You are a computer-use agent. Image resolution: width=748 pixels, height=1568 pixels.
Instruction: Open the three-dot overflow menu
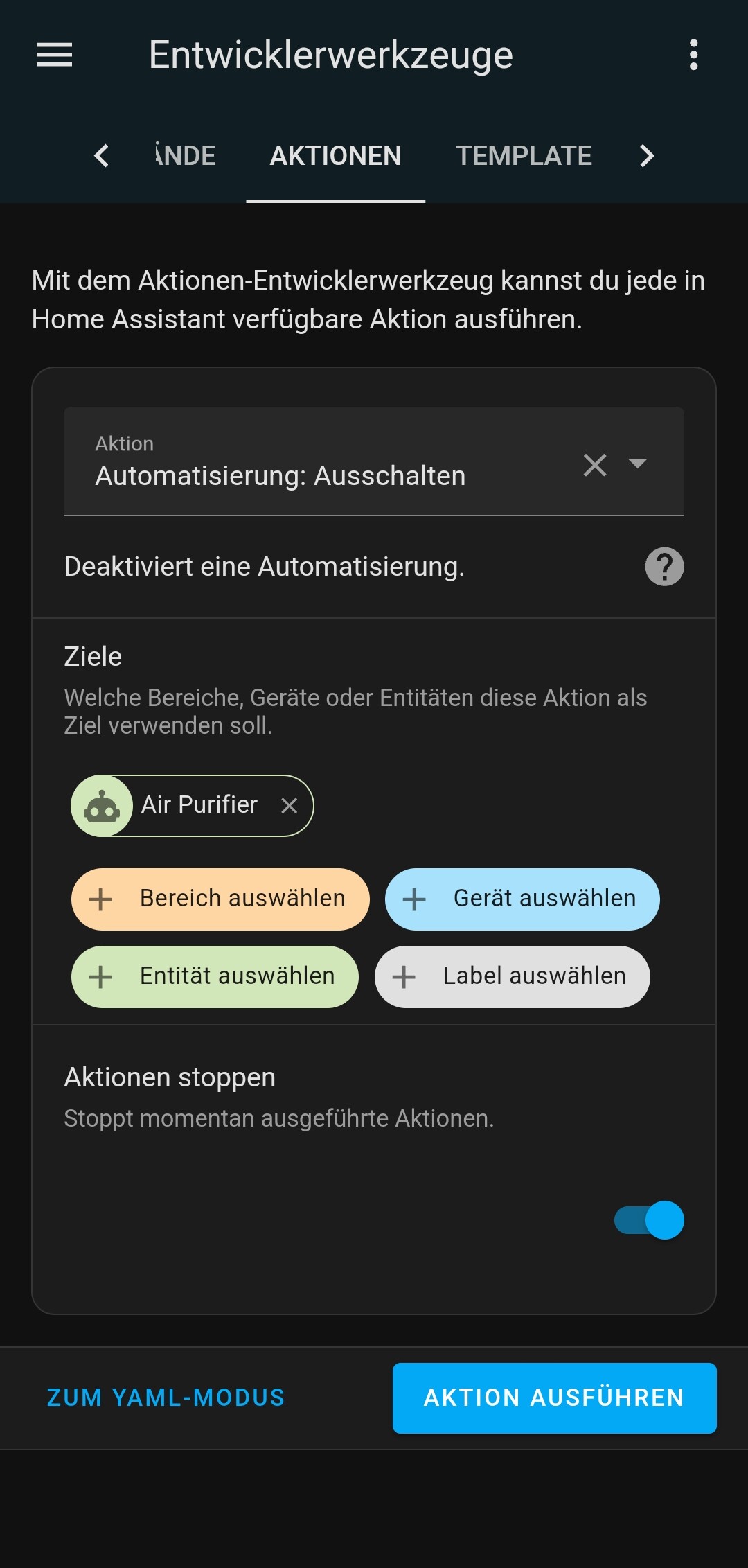click(693, 55)
